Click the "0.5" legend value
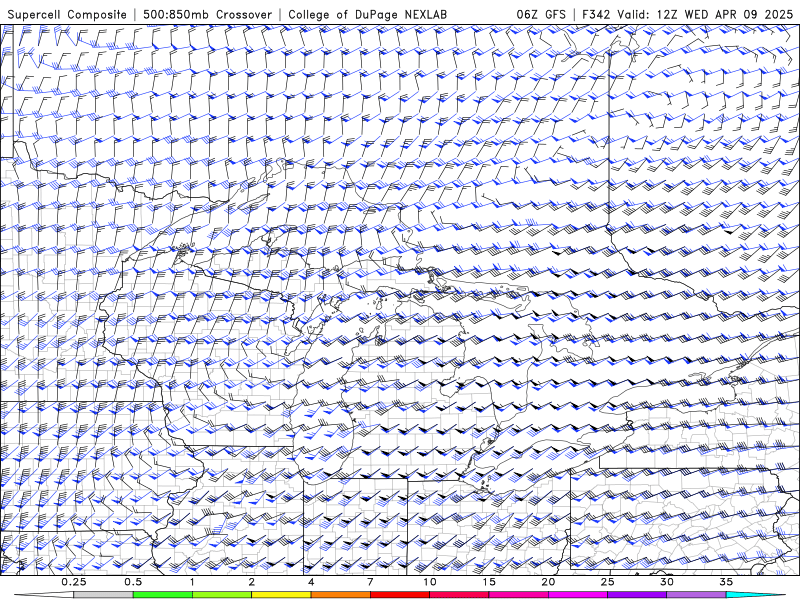This screenshot has height=600, width=800. [x=133, y=582]
